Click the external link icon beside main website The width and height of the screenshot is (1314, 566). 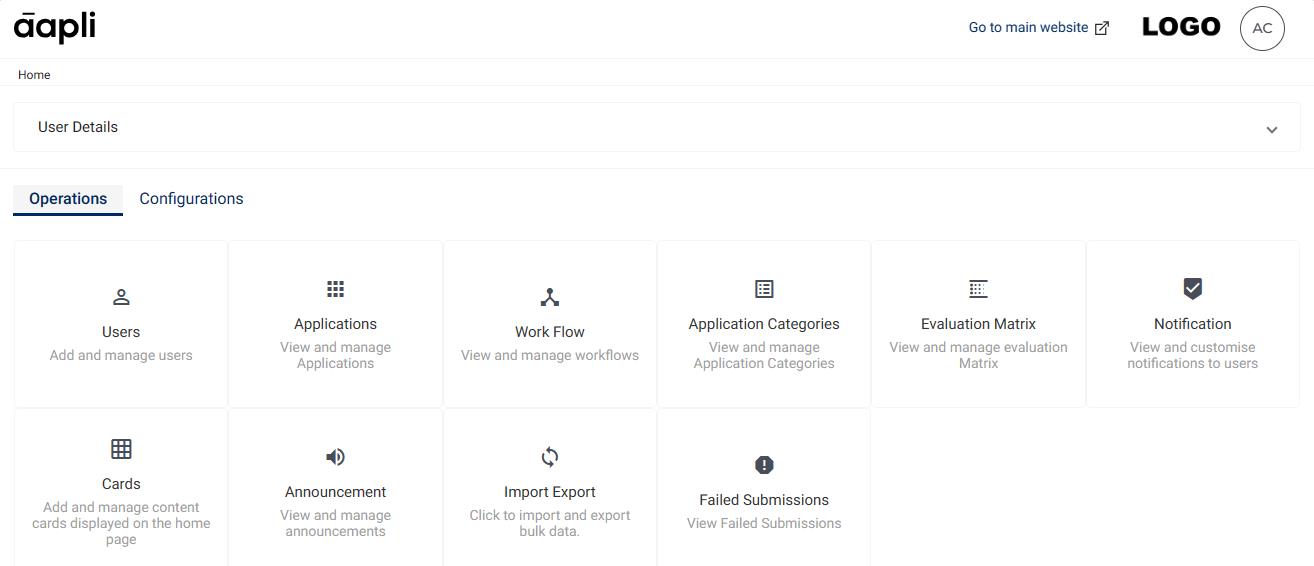[x=1102, y=28]
